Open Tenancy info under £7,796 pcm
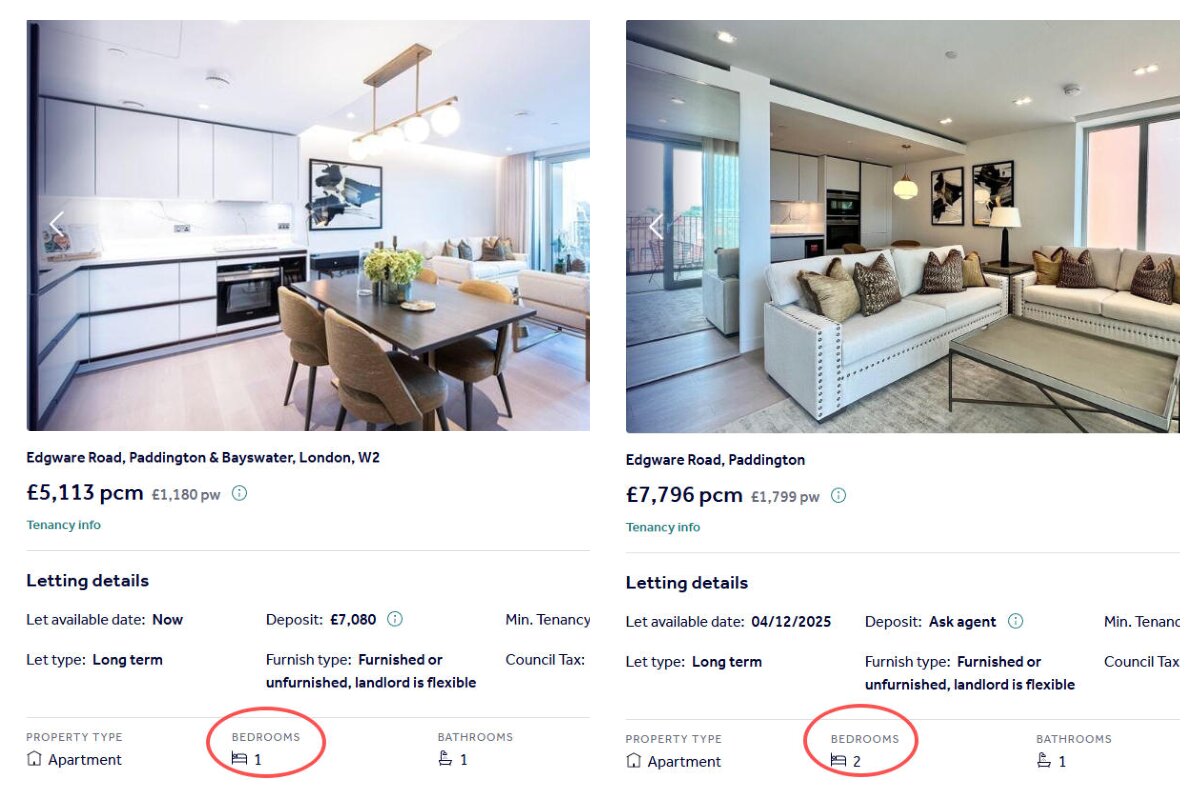Image resolution: width=1200 pixels, height=800 pixels. (x=663, y=527)
